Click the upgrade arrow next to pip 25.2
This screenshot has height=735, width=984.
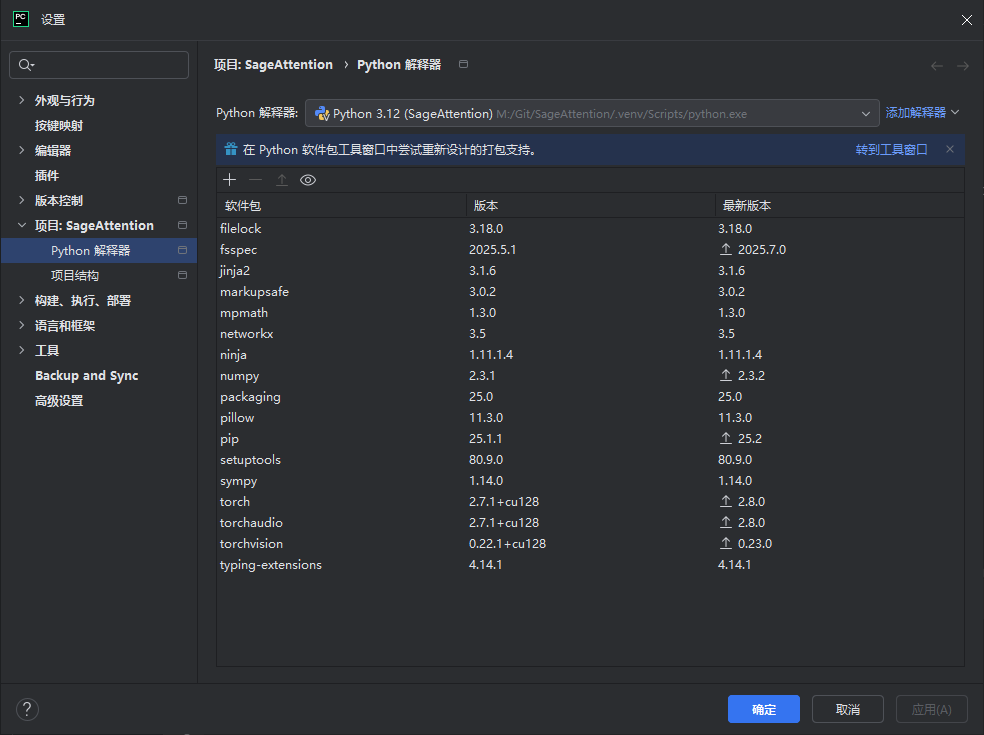[x=726, y=438]
